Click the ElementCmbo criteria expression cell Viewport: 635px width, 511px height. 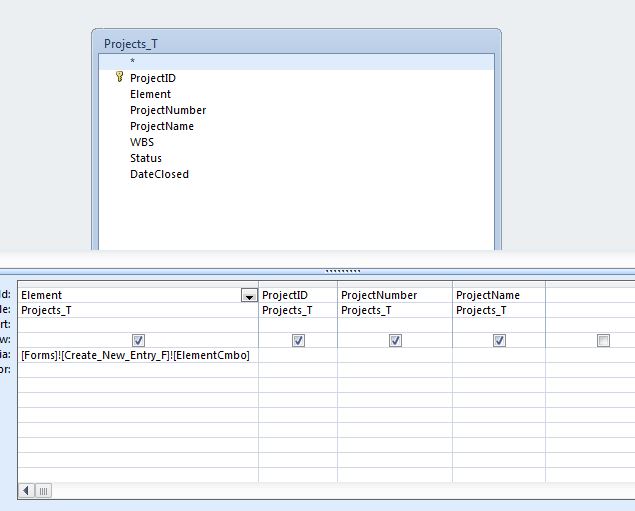tap(138, 355)
